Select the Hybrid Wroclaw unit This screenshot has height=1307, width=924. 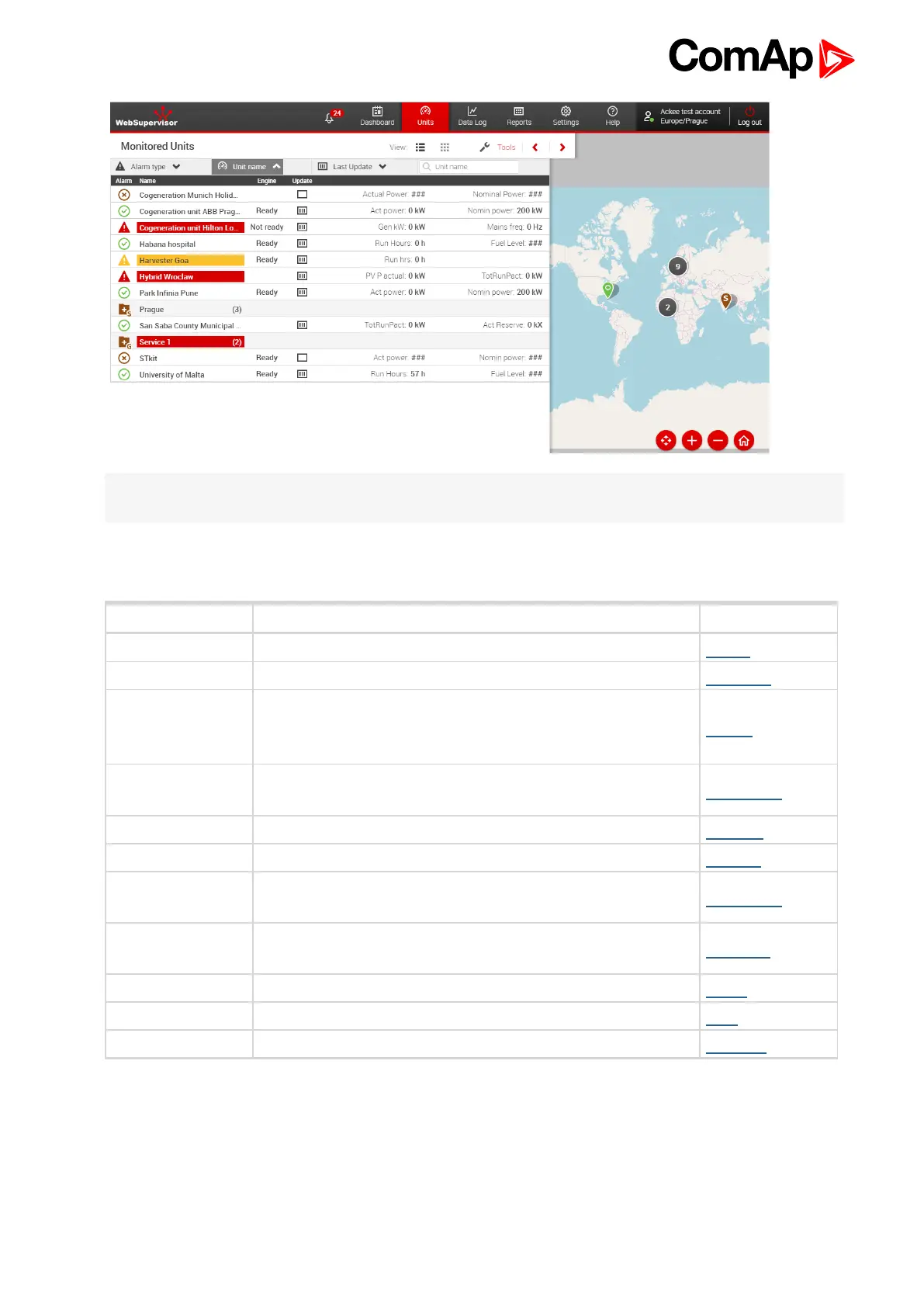coord(190,277)
